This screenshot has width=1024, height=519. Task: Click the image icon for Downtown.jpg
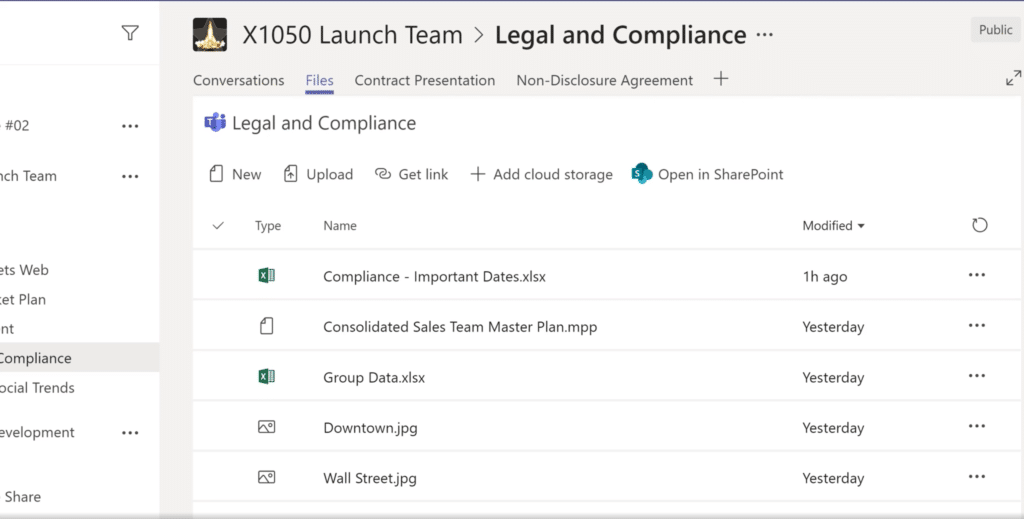tap(266, 427)
